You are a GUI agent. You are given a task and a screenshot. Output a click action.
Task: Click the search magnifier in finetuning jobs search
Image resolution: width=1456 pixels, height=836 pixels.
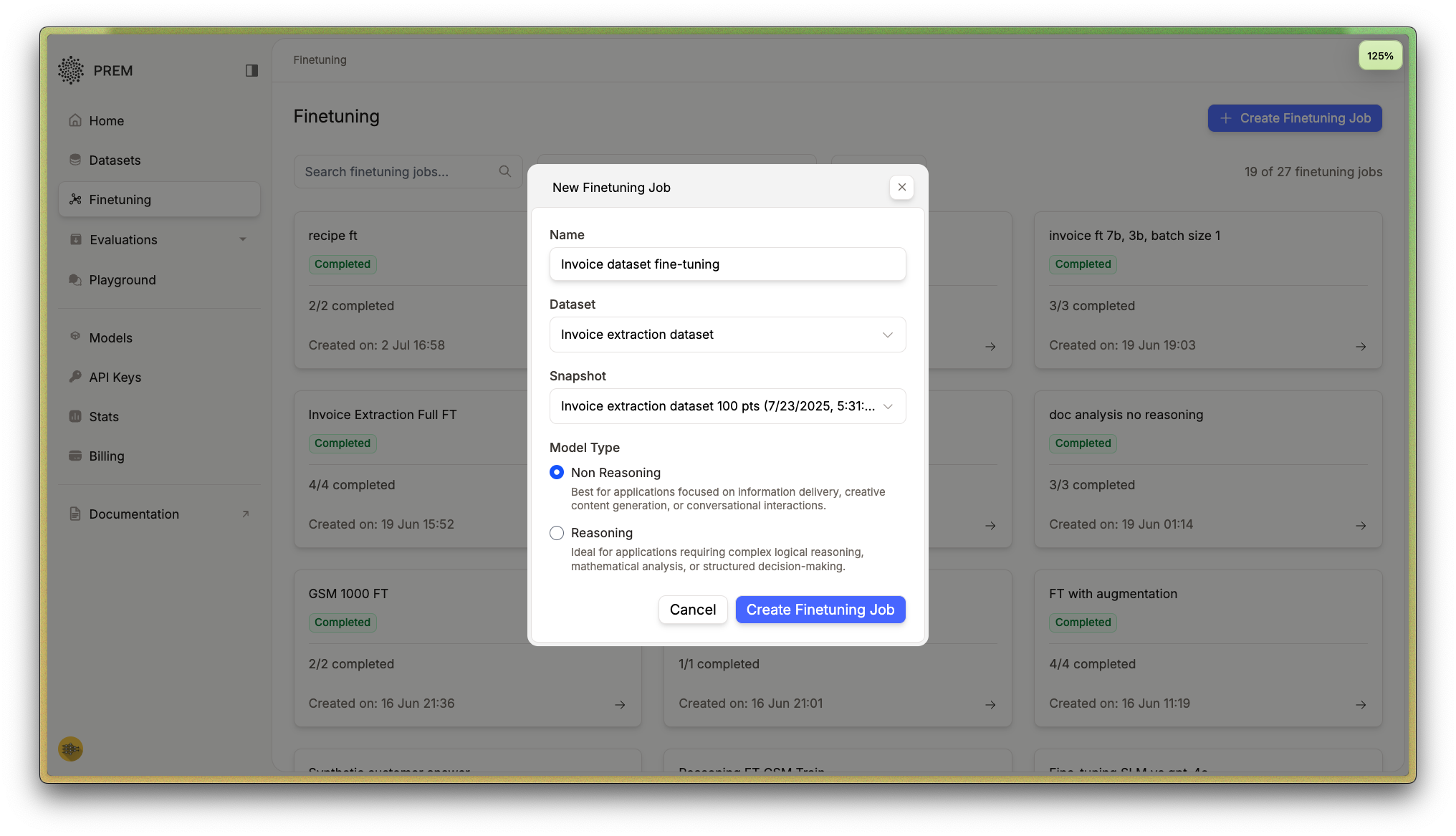tap(504, 171)
